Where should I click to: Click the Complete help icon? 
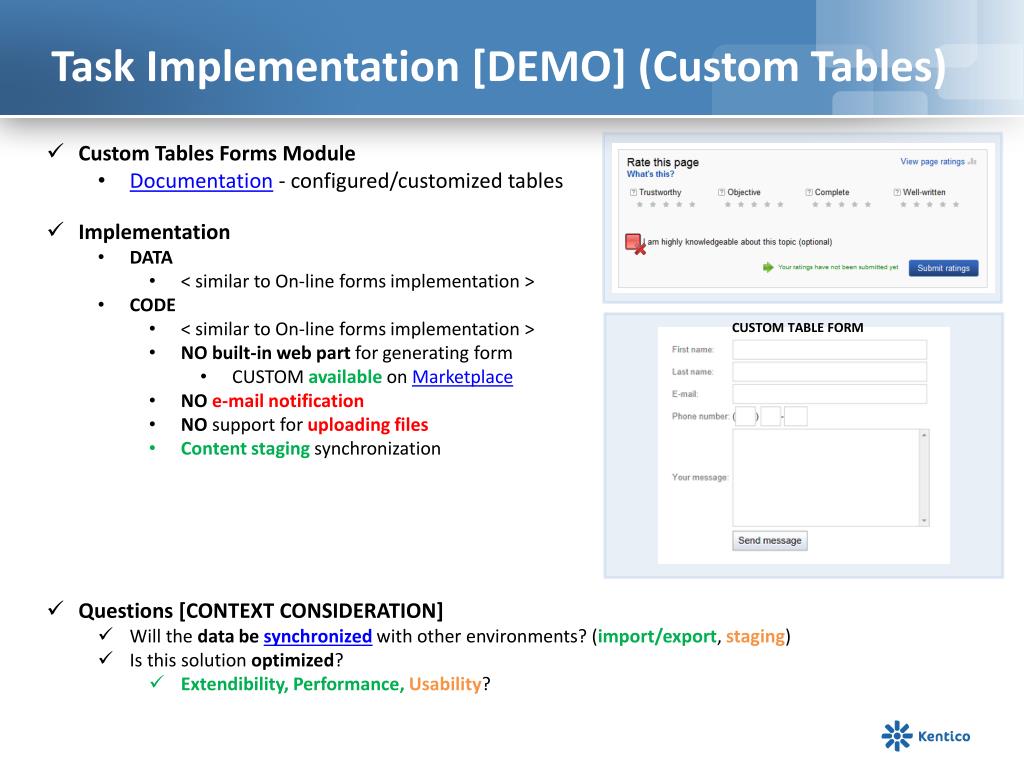pos(809,193)
